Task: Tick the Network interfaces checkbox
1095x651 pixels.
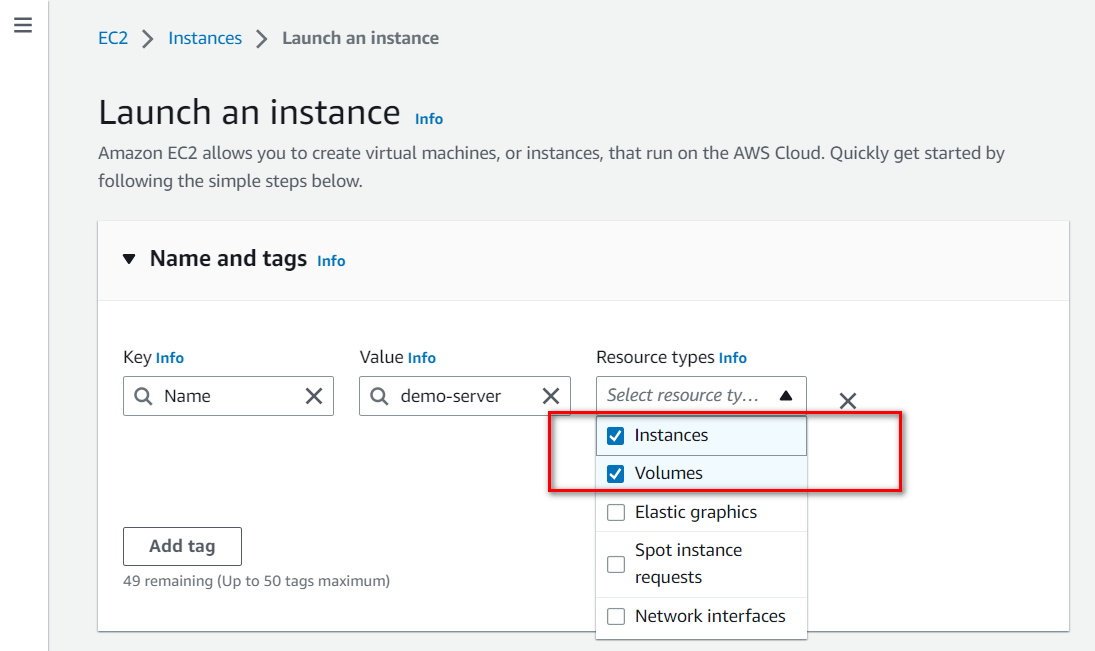Action: coord(616,616)
